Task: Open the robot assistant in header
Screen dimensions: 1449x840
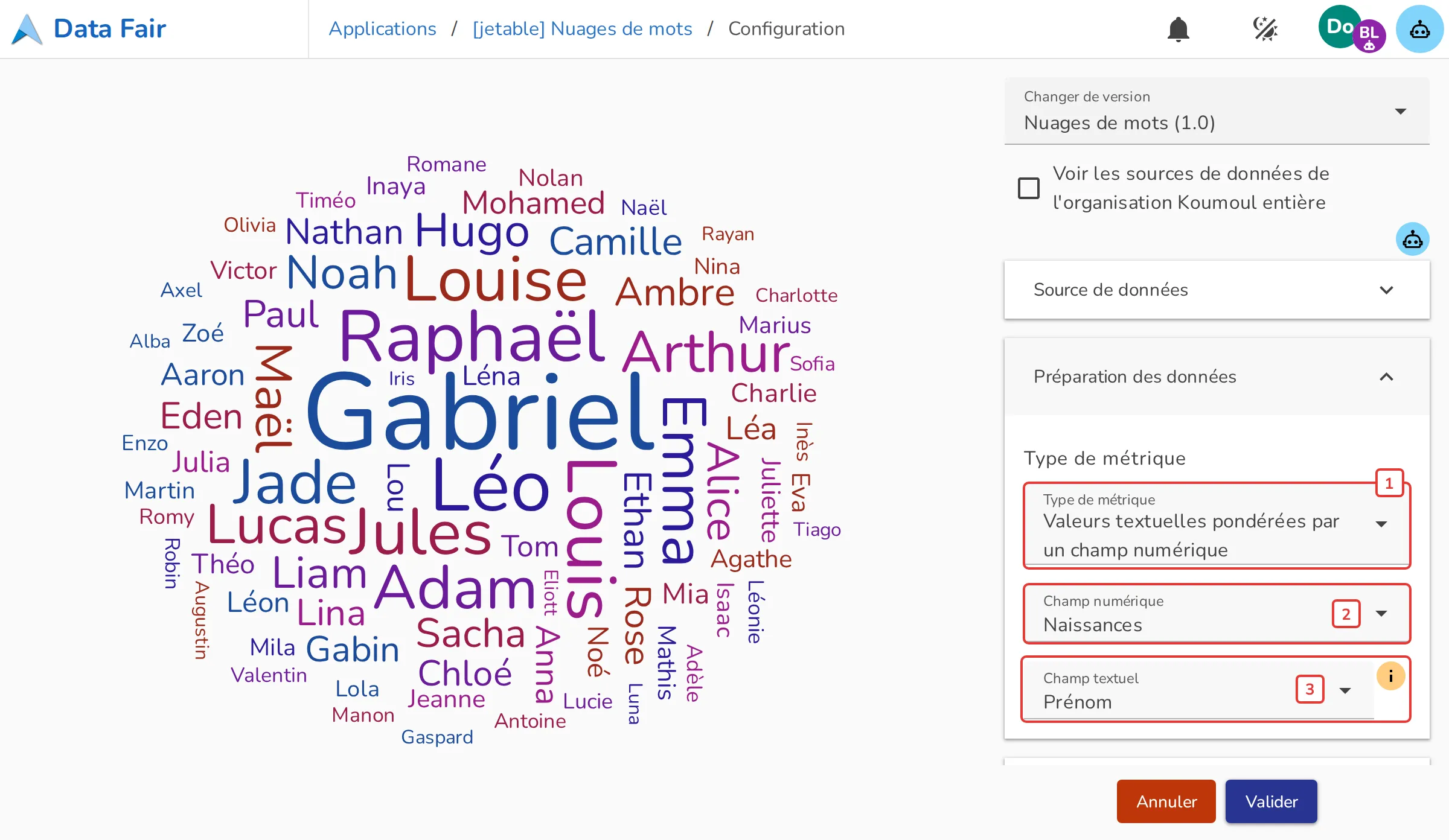Action: [1419, 29]
